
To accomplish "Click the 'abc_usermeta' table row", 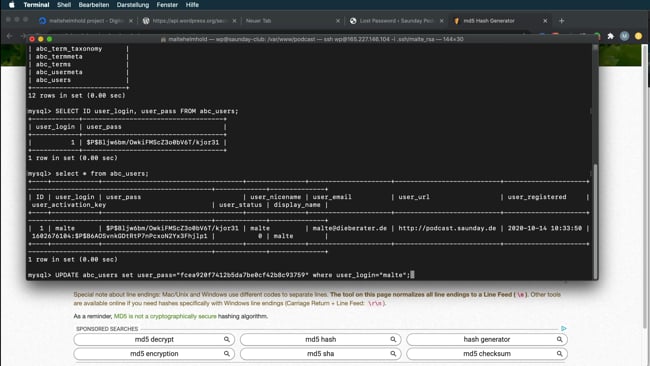I will click(x=59, y=72).
